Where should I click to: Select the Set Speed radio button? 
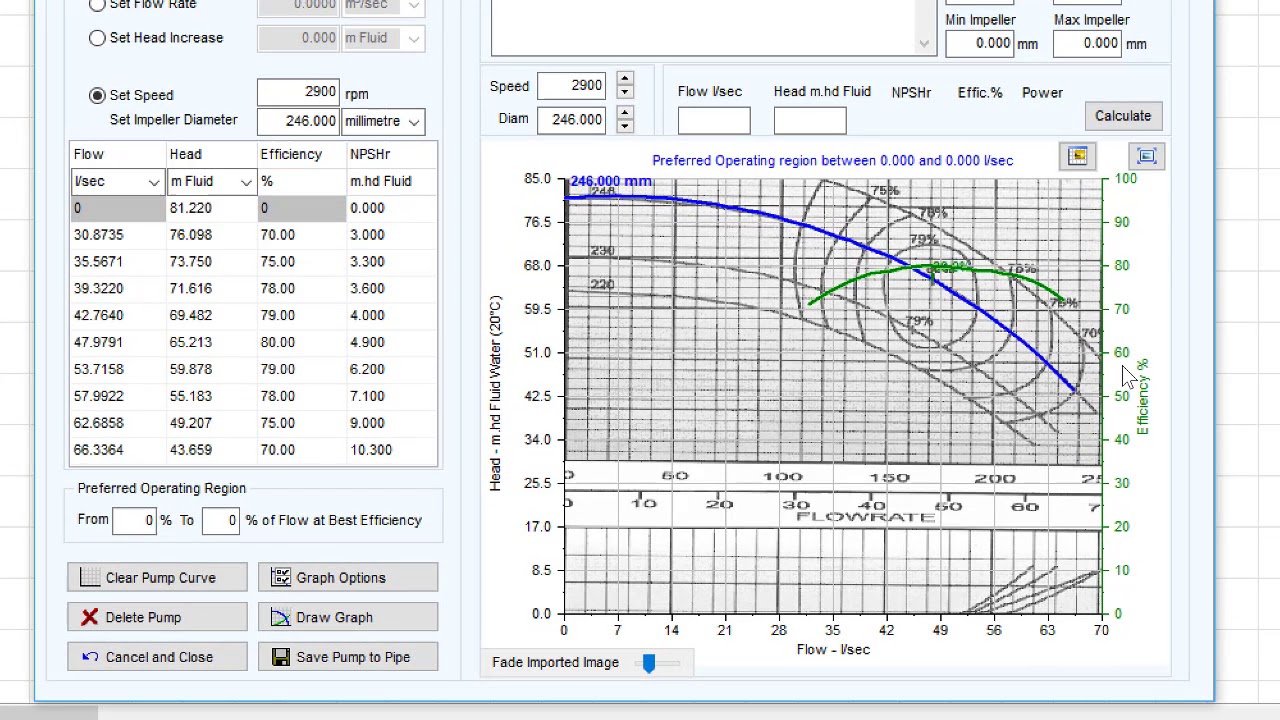coord(97,95)
